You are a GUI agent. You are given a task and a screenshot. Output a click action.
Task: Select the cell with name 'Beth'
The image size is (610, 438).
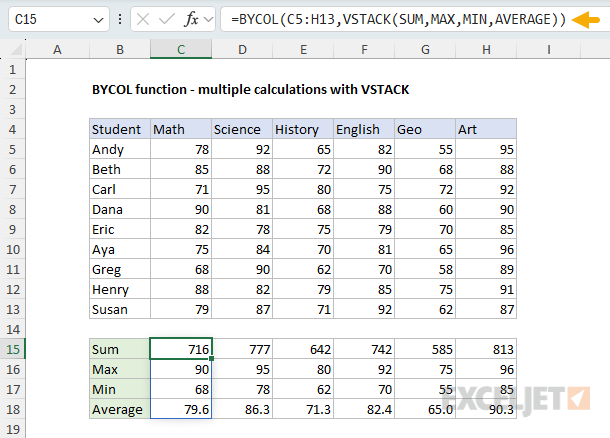(x=120, y=169)
